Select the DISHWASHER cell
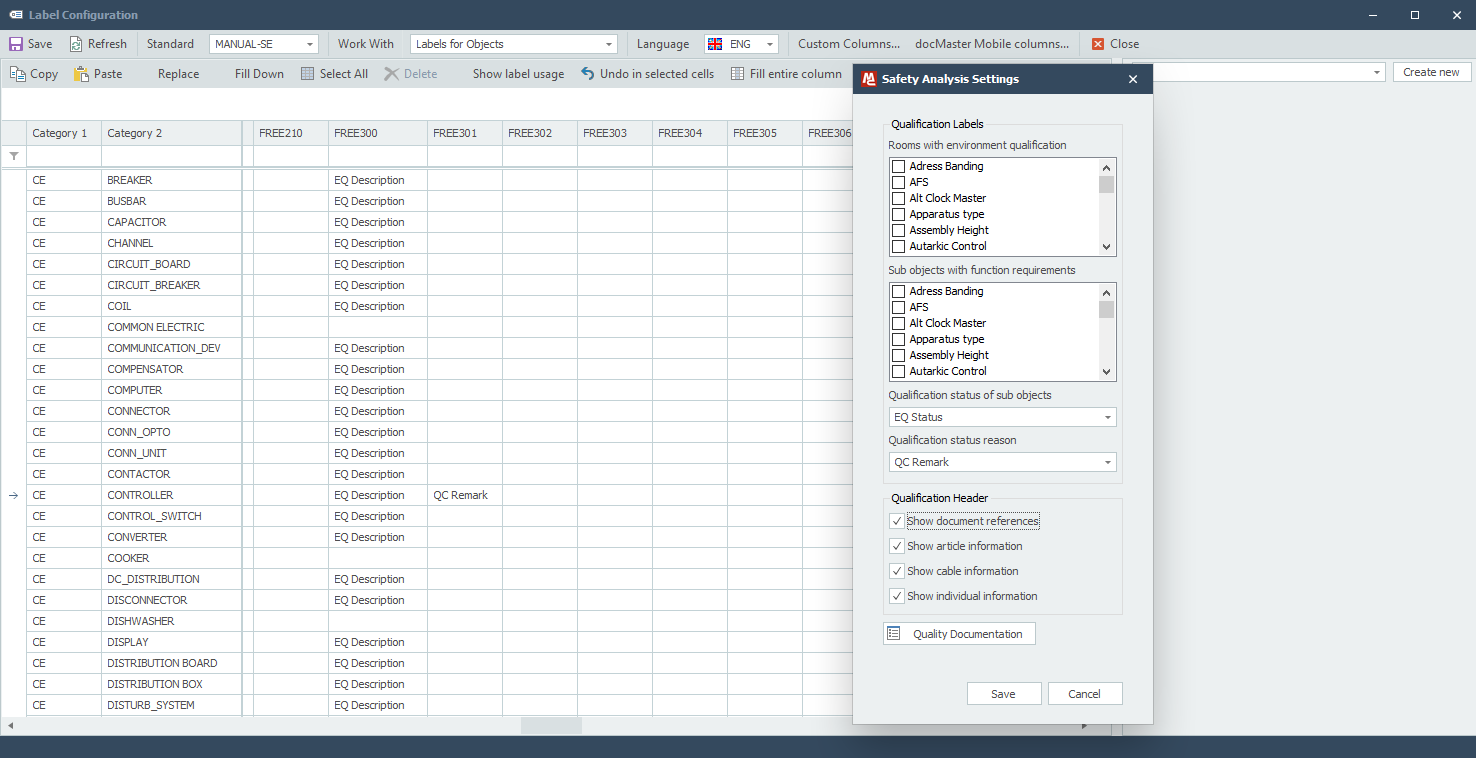Viewport: 1476px width, 758px height. click(172, 621)
